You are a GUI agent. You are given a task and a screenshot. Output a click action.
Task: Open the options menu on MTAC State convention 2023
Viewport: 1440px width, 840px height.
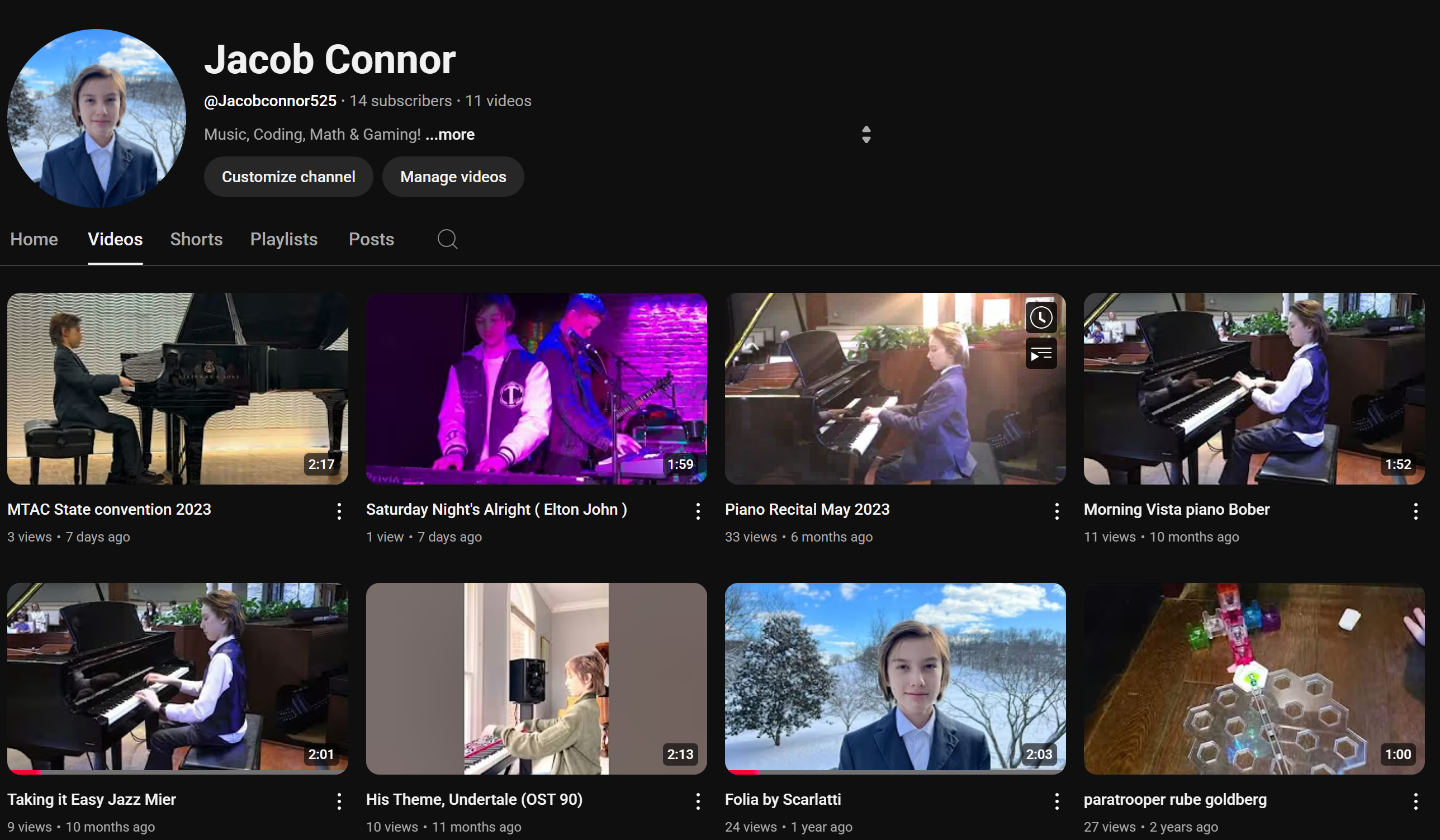pyautogui.click(x=339, y=511)
